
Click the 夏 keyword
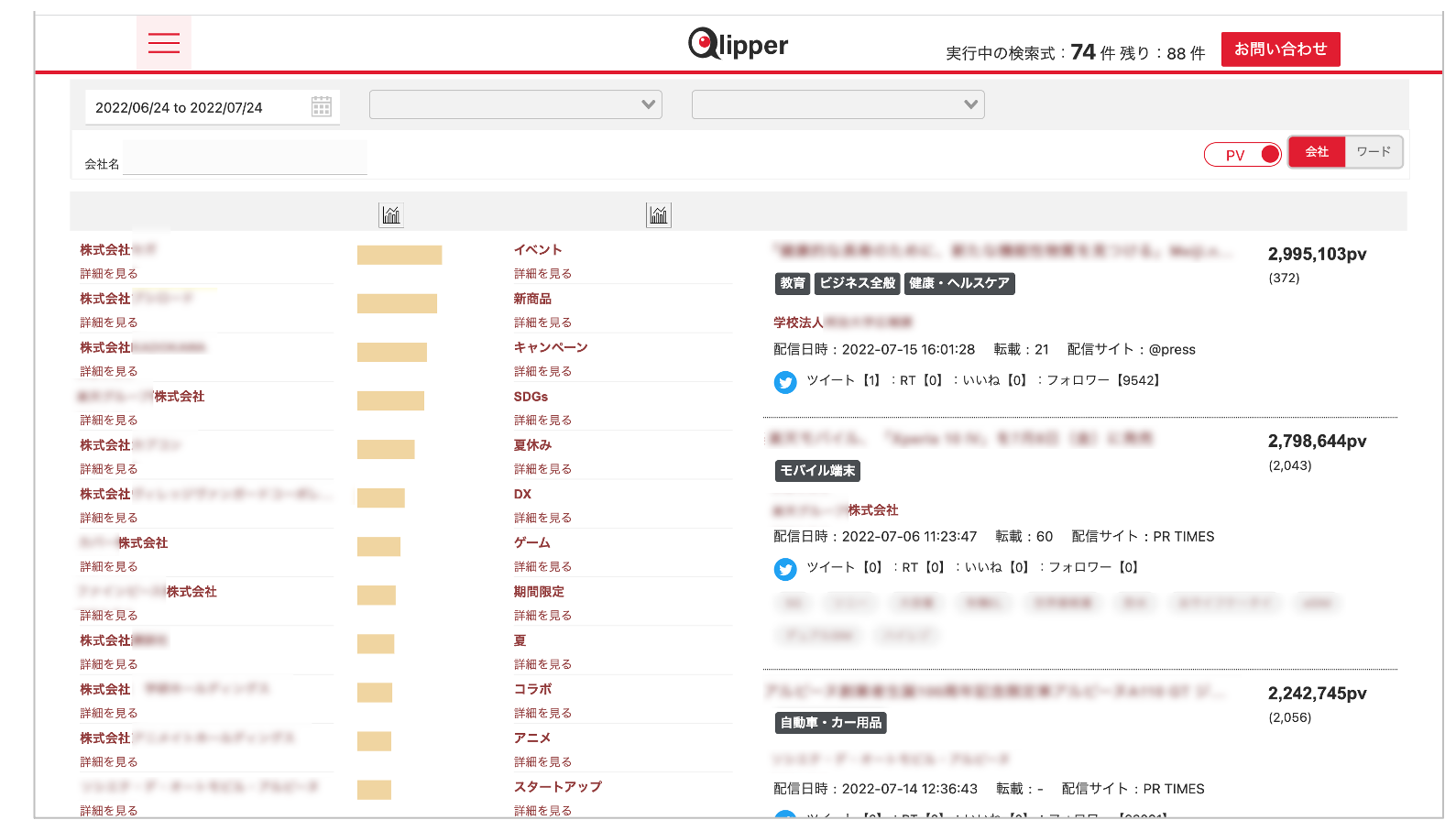pos(520,640)
